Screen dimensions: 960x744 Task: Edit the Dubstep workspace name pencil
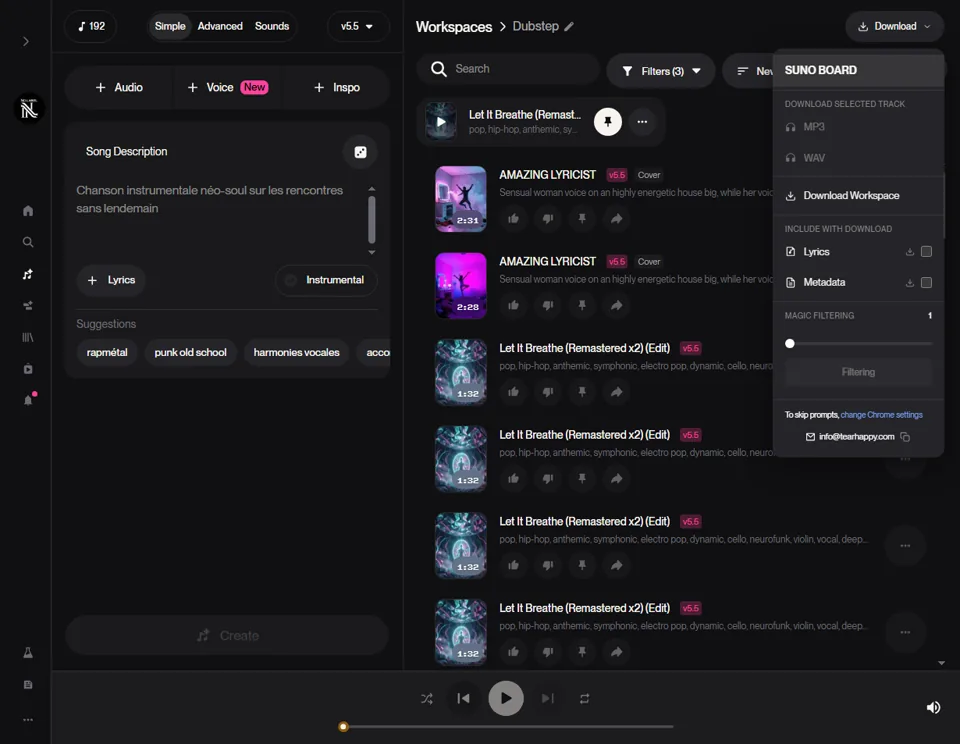click(x=569, y=26)
